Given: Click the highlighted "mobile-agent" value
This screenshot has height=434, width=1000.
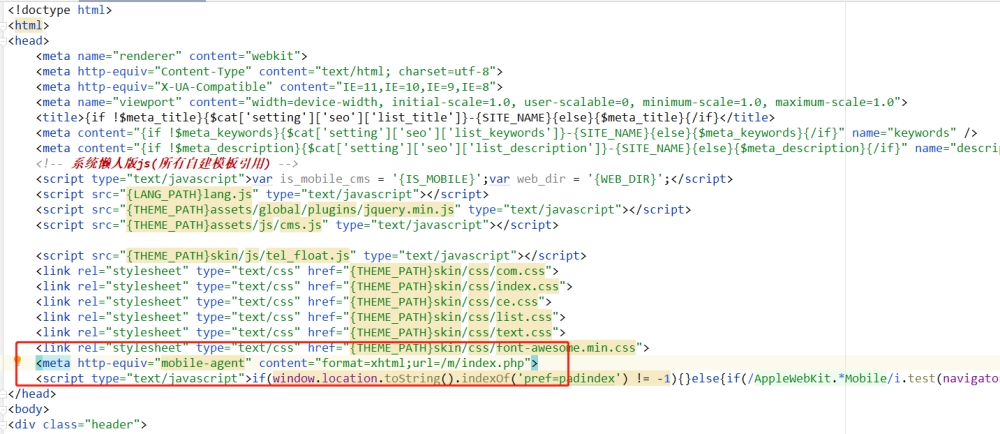Looking at the screenshot, I should 203,363.
